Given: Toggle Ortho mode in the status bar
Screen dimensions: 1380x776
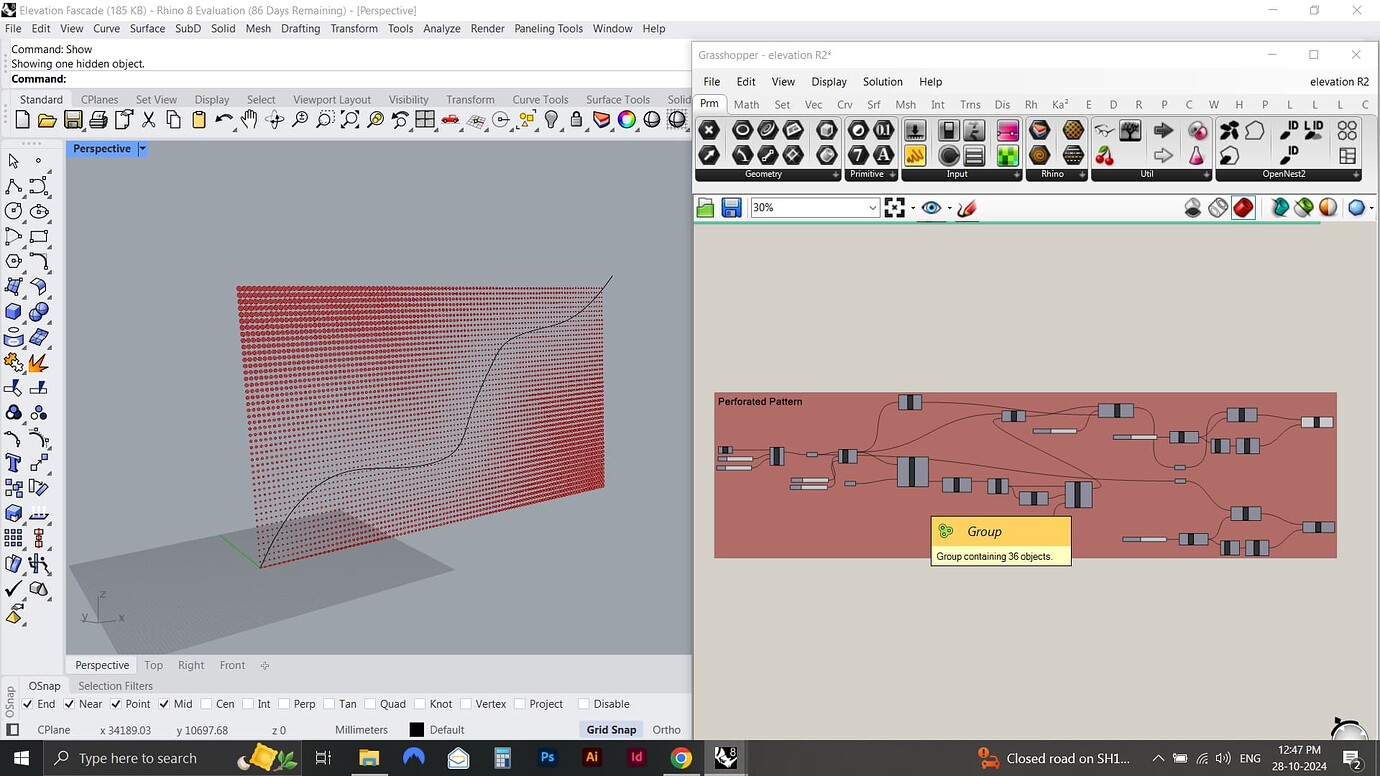Looking at the screenshot, I should tap(666, 730).
